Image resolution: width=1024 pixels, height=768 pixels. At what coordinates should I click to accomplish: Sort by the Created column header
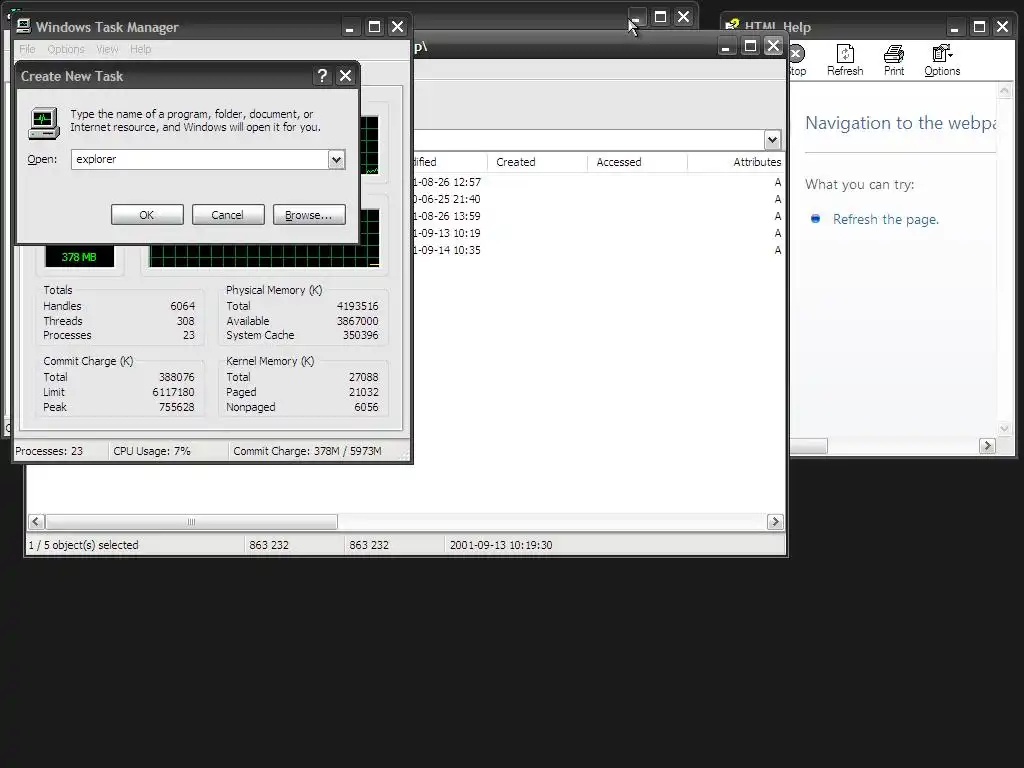pyautogui.click(x=537, y=162)
